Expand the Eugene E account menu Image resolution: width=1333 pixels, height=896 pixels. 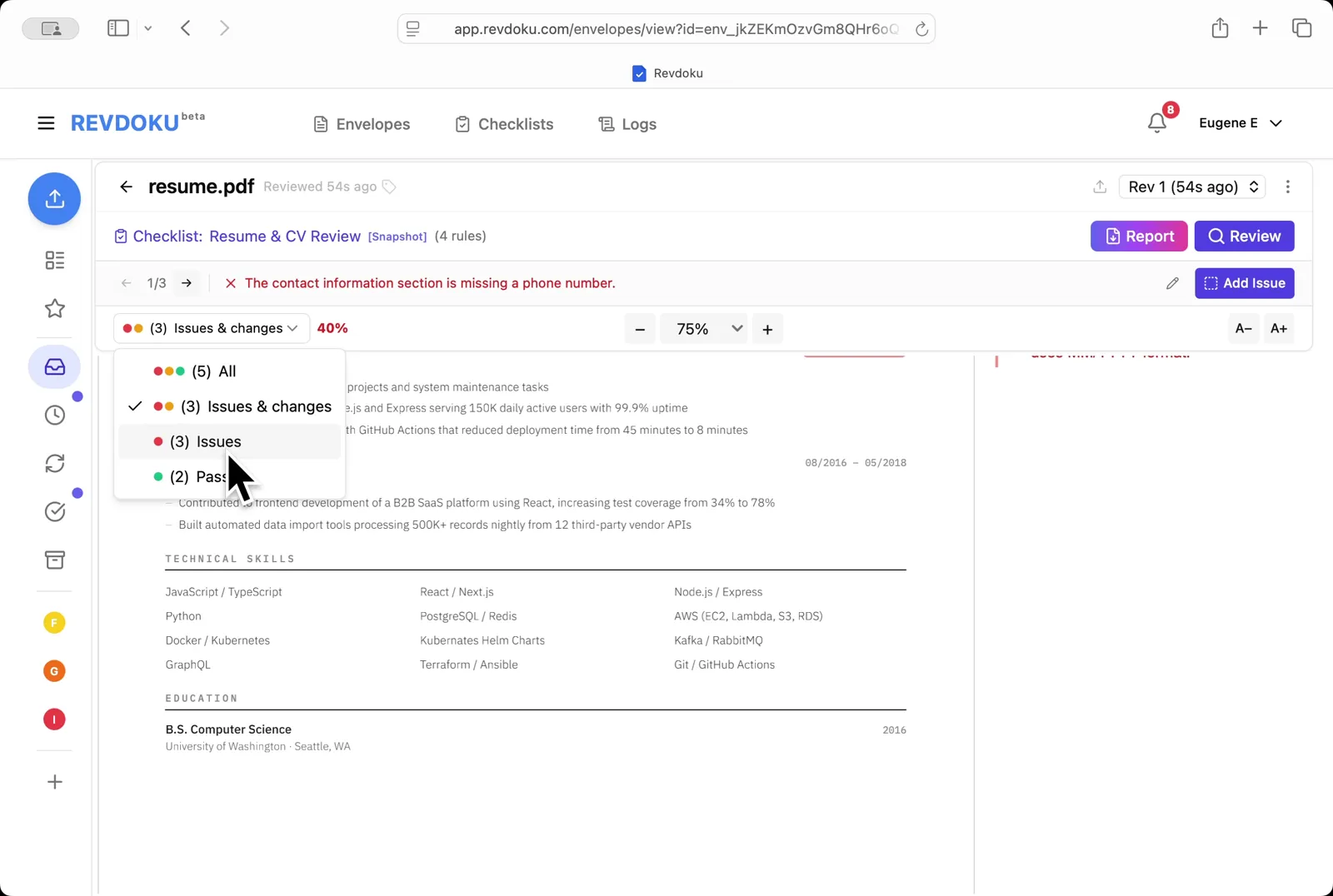click(1241, 122)
